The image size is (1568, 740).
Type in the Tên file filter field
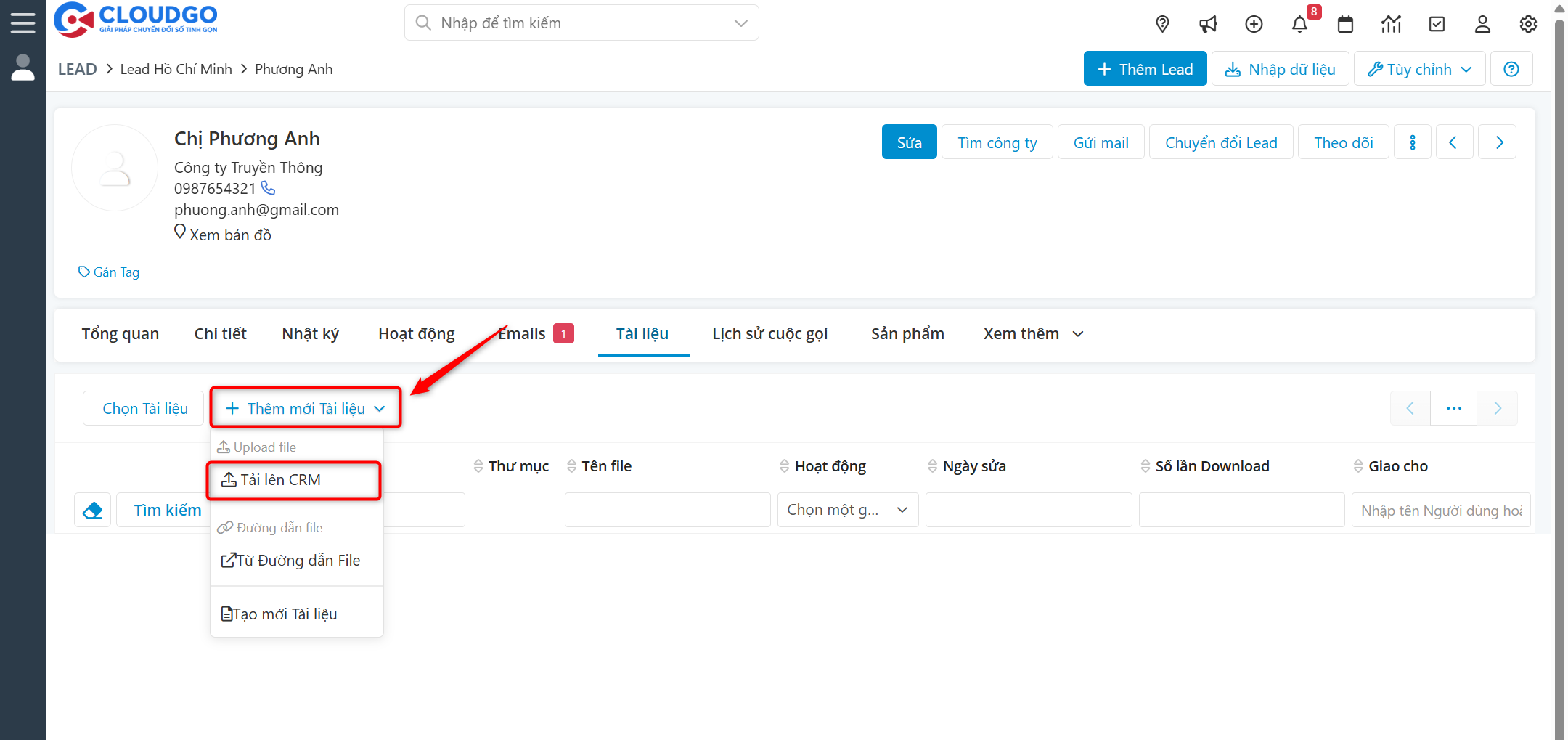[667, 509]
